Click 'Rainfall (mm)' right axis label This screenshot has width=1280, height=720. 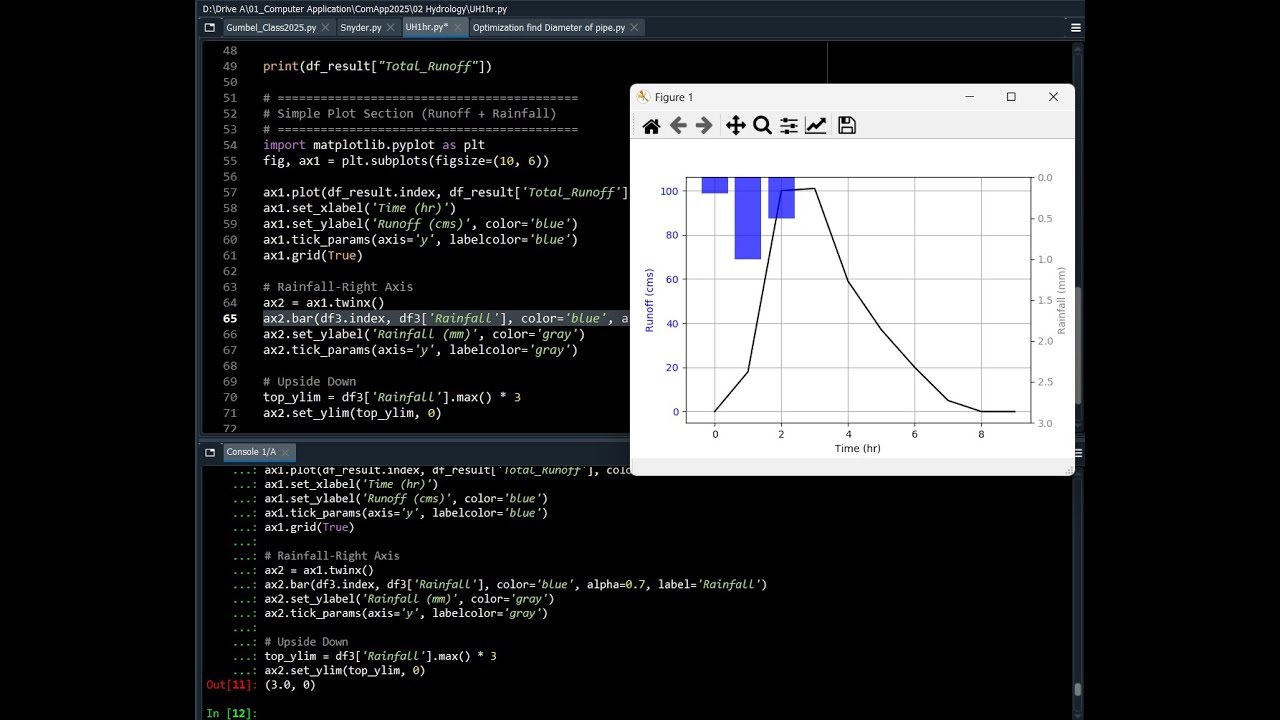click(x=1062, y=300)
